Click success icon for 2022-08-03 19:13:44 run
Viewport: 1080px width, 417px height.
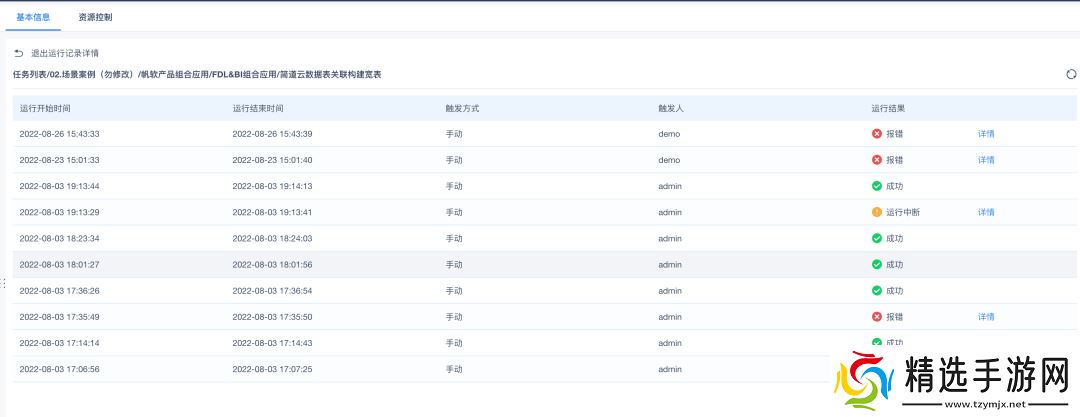point(877,186)
